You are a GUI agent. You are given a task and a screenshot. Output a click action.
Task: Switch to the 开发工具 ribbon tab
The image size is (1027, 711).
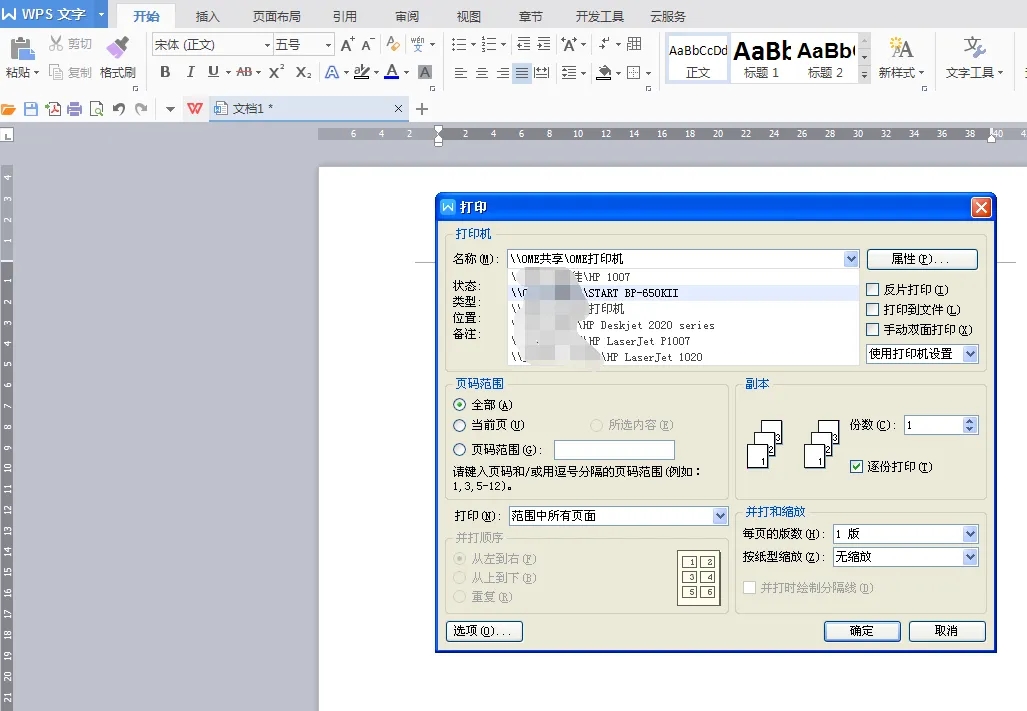pyautogui.click(x=599, y=16)
